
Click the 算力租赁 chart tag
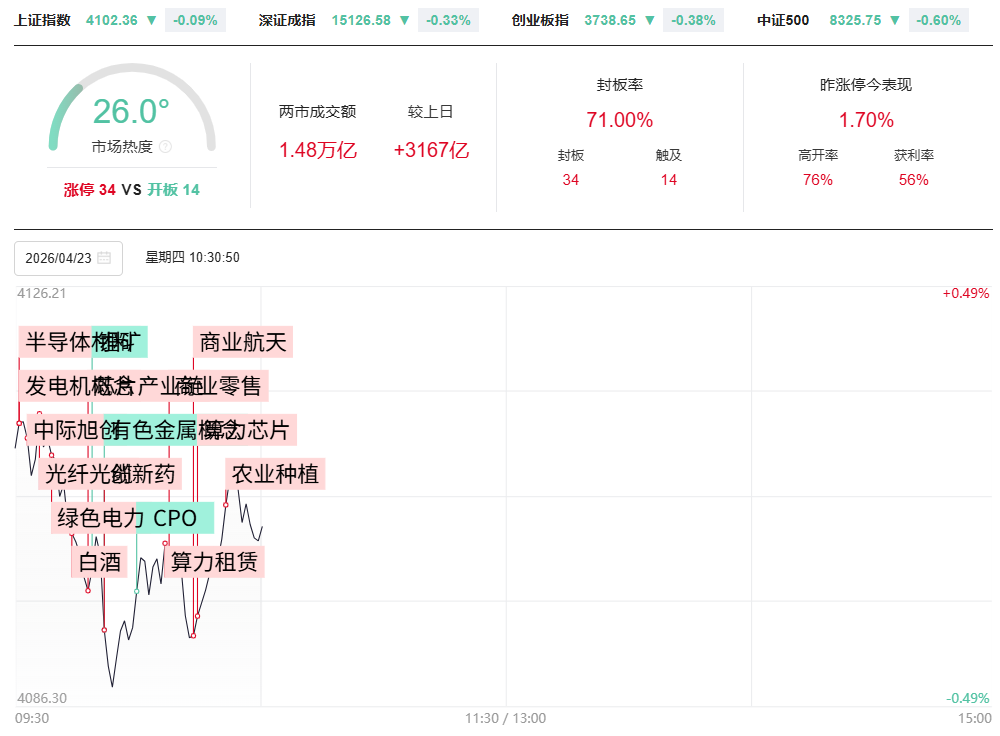point(214,562)
